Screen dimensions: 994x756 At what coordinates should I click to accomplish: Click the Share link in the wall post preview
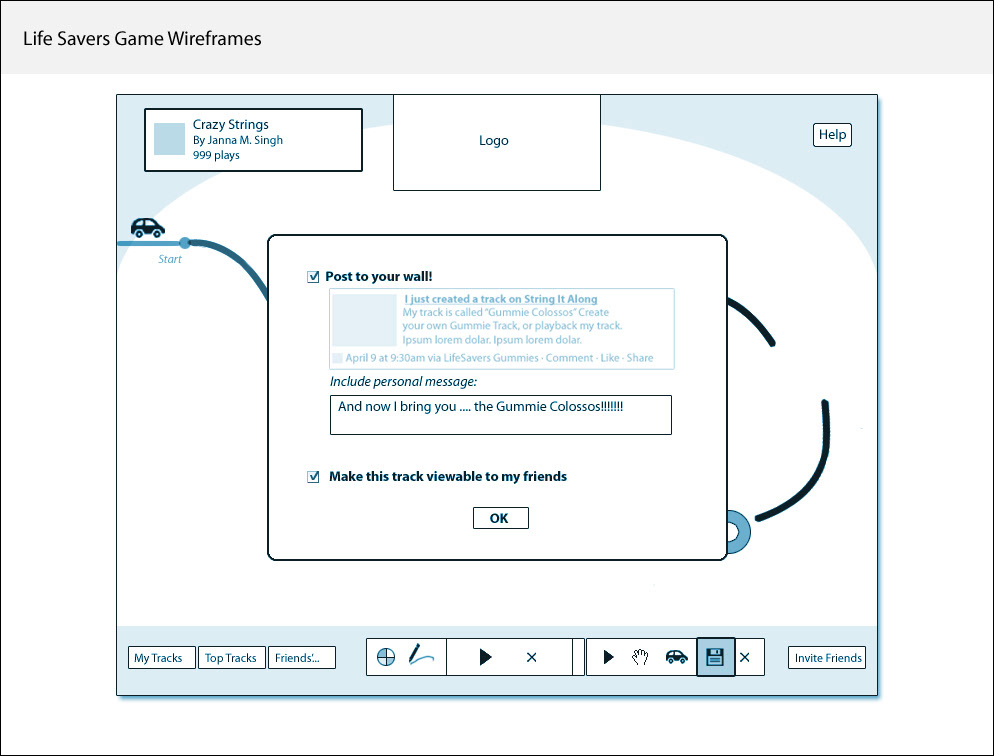coord(640,358)
